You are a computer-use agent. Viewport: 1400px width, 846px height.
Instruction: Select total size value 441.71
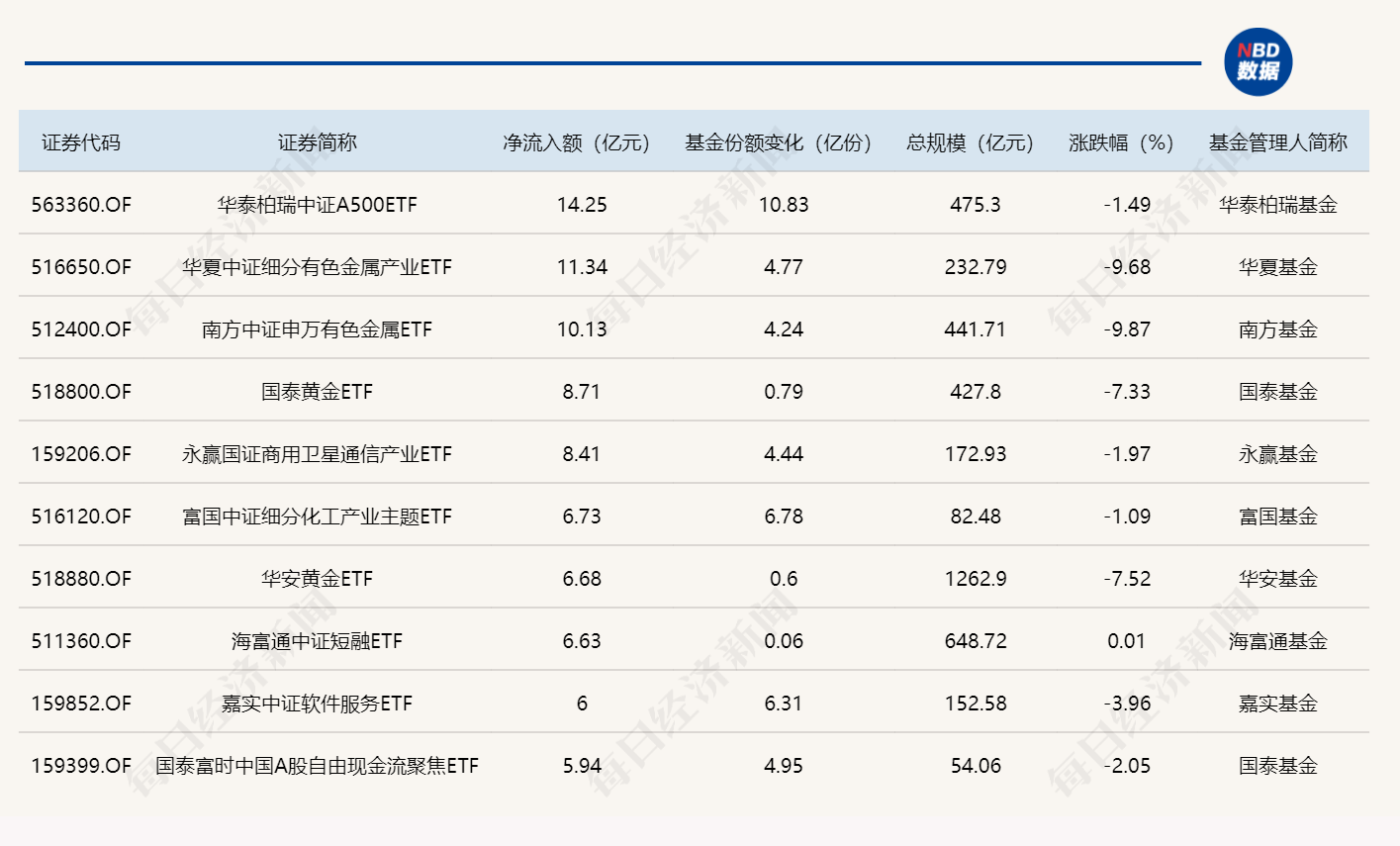click(x=976, y=329)
